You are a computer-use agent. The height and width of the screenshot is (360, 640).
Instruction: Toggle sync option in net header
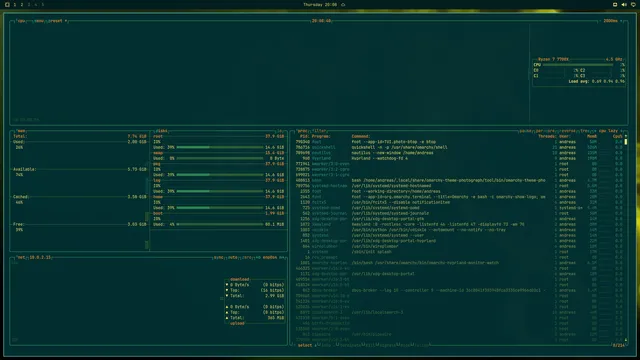[219, 258]
